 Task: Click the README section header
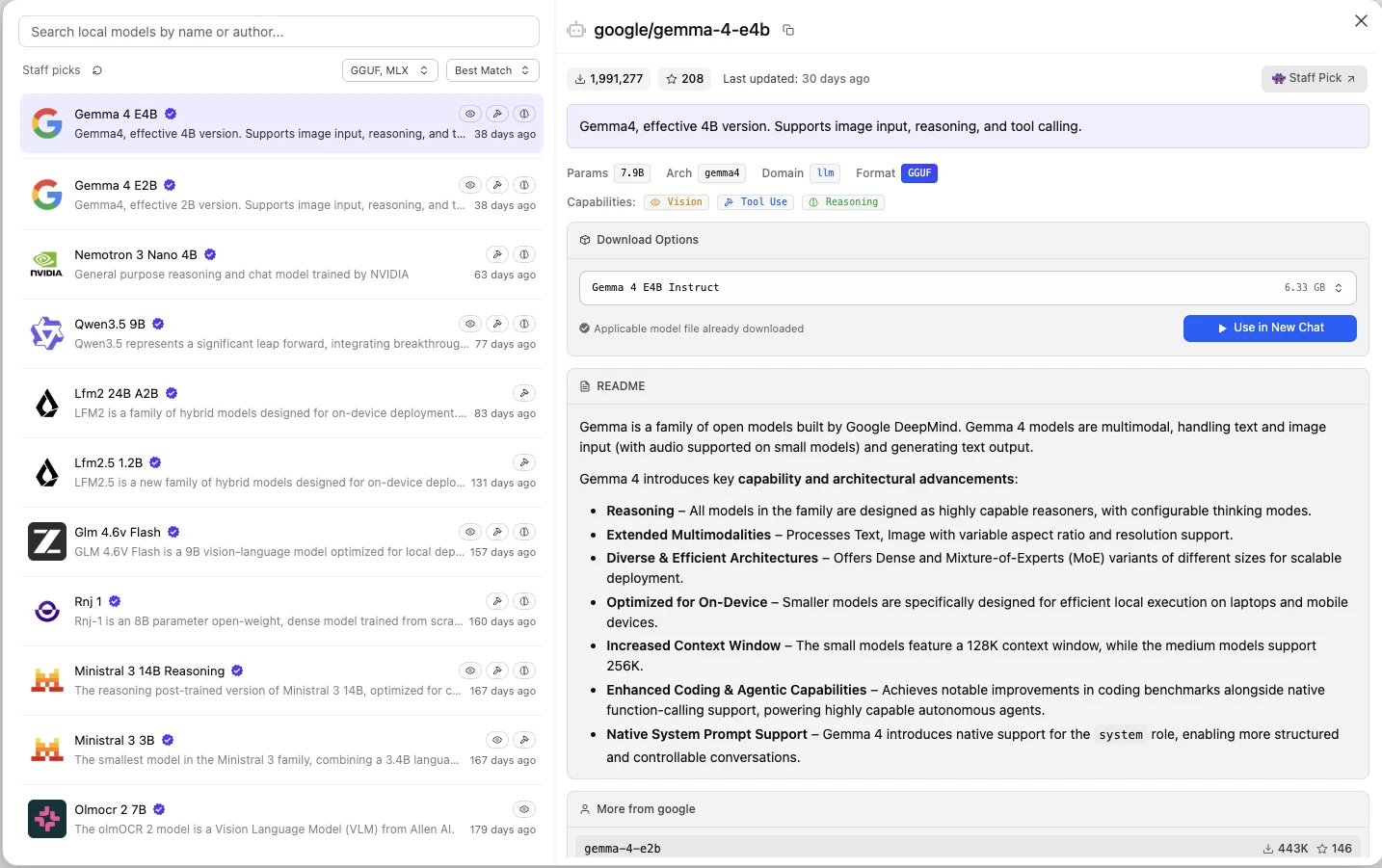pyautogui.click(x=968, y=386)
